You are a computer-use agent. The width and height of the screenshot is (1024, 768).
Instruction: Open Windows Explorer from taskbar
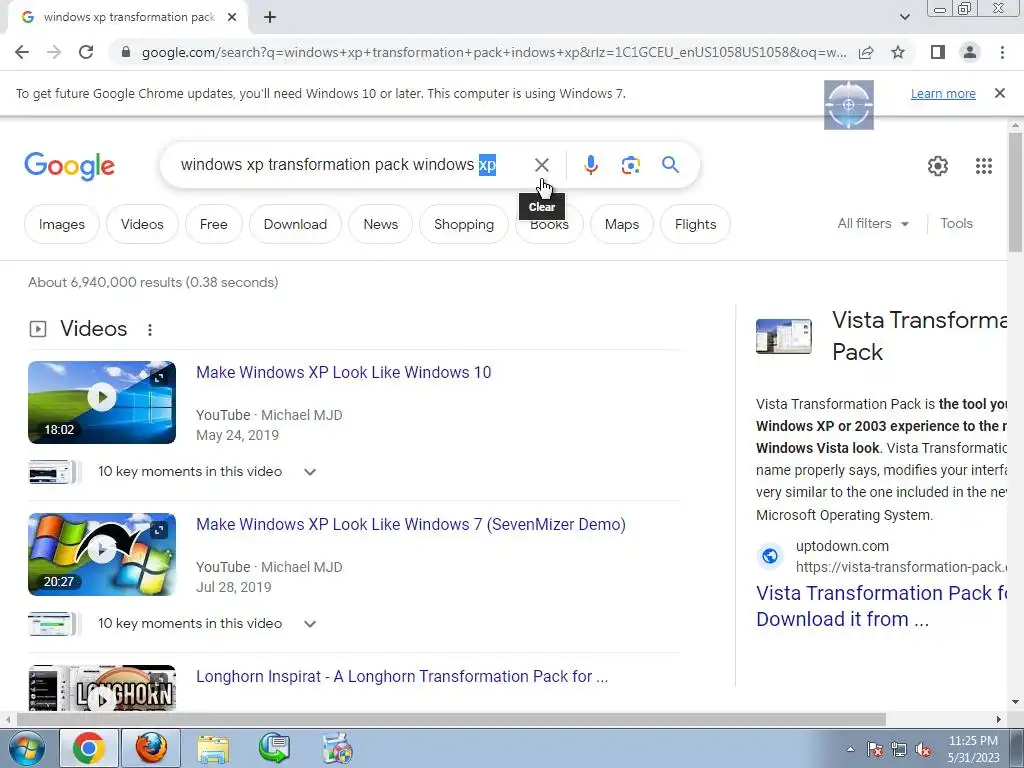click(213, 748)
